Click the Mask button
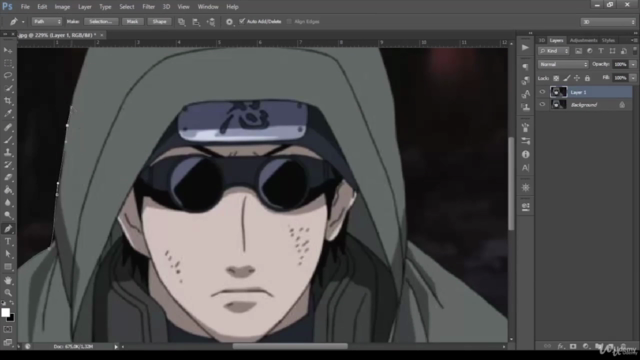This screenshot has height=360, width=640. [132, 22]
